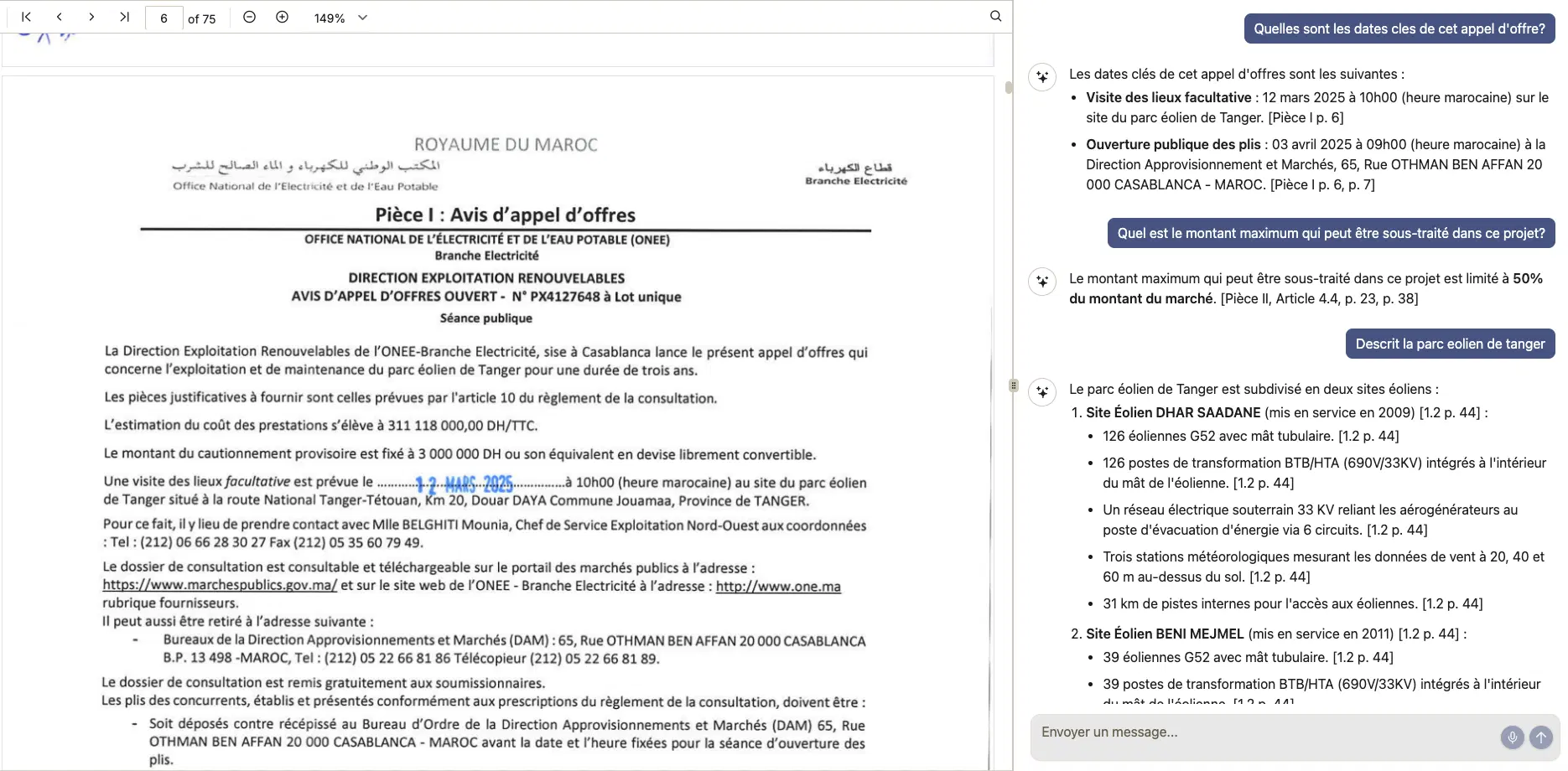Open the https://www.marchespublics.gov.ma/ link
This screenshot has height=771, width=1568.
[x=220, y=585]
